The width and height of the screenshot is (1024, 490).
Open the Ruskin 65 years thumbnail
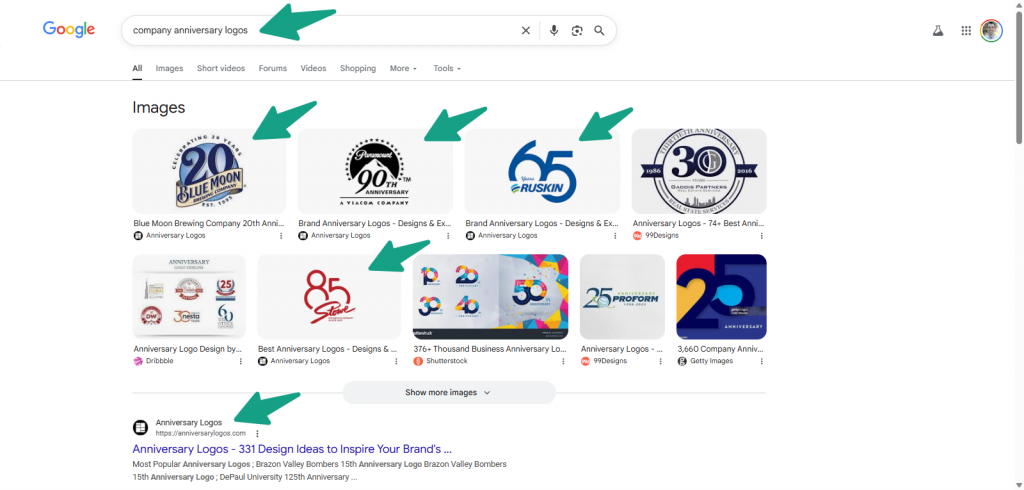[x=542, y=171]
